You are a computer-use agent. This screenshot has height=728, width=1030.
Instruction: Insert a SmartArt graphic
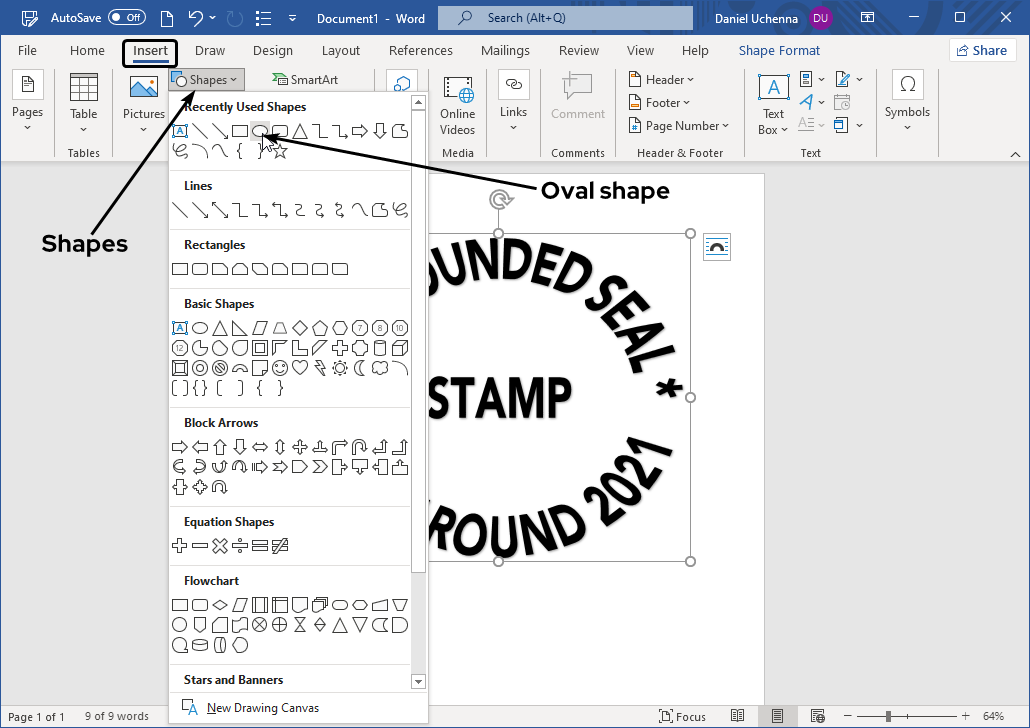pos(305,78)
